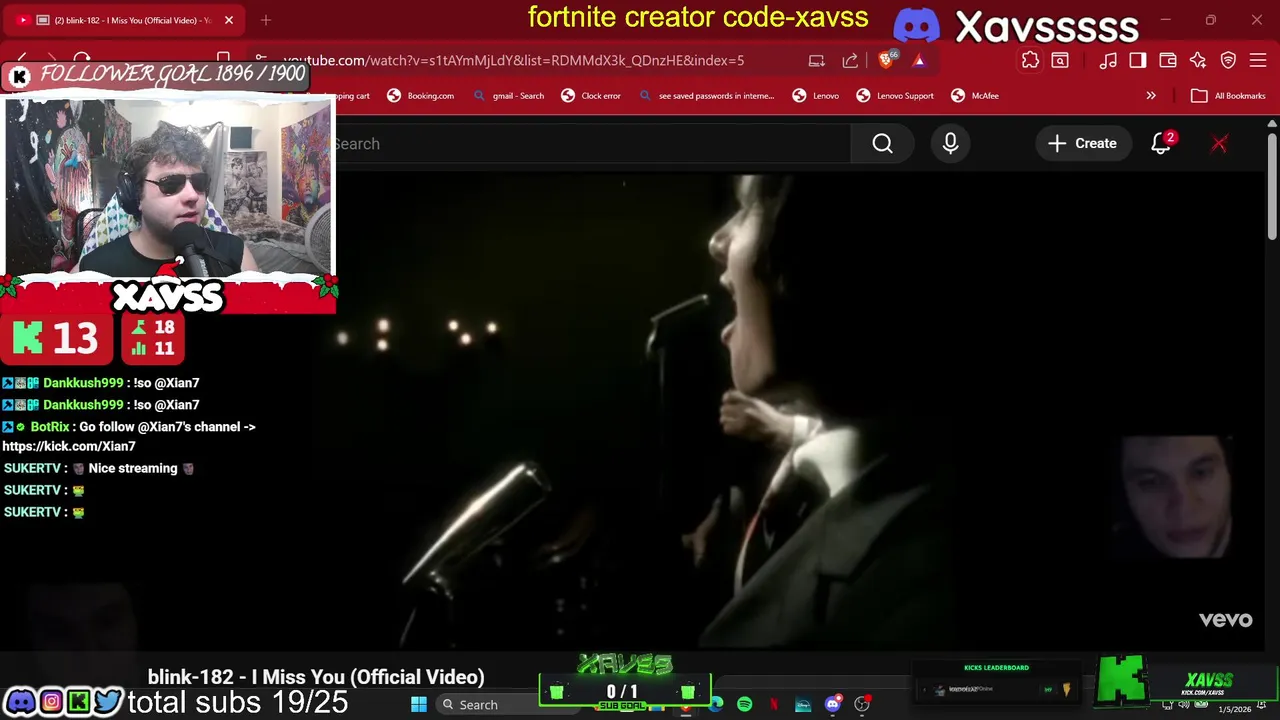Image resolution: width=1280 pixels, height=720 pixels.
Task: Click the BotRix username in chat
Action: point(50,427)
